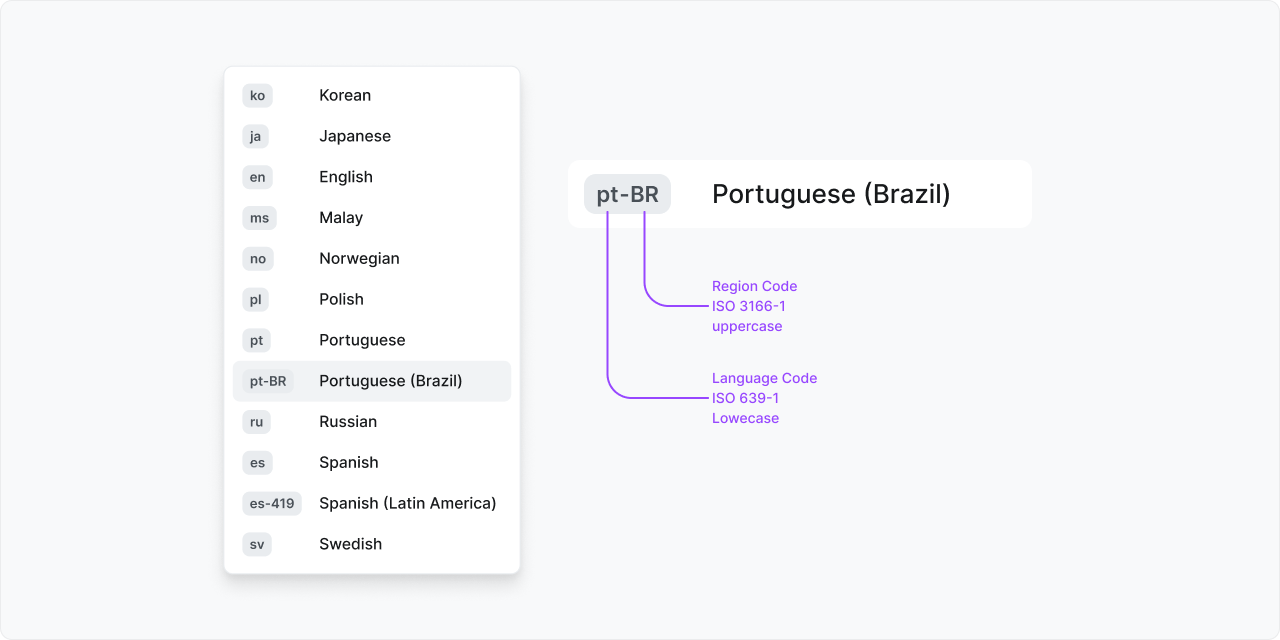Select the Portuguese option
Viewport: 1280px width, 640px height.
click(372, 340)
